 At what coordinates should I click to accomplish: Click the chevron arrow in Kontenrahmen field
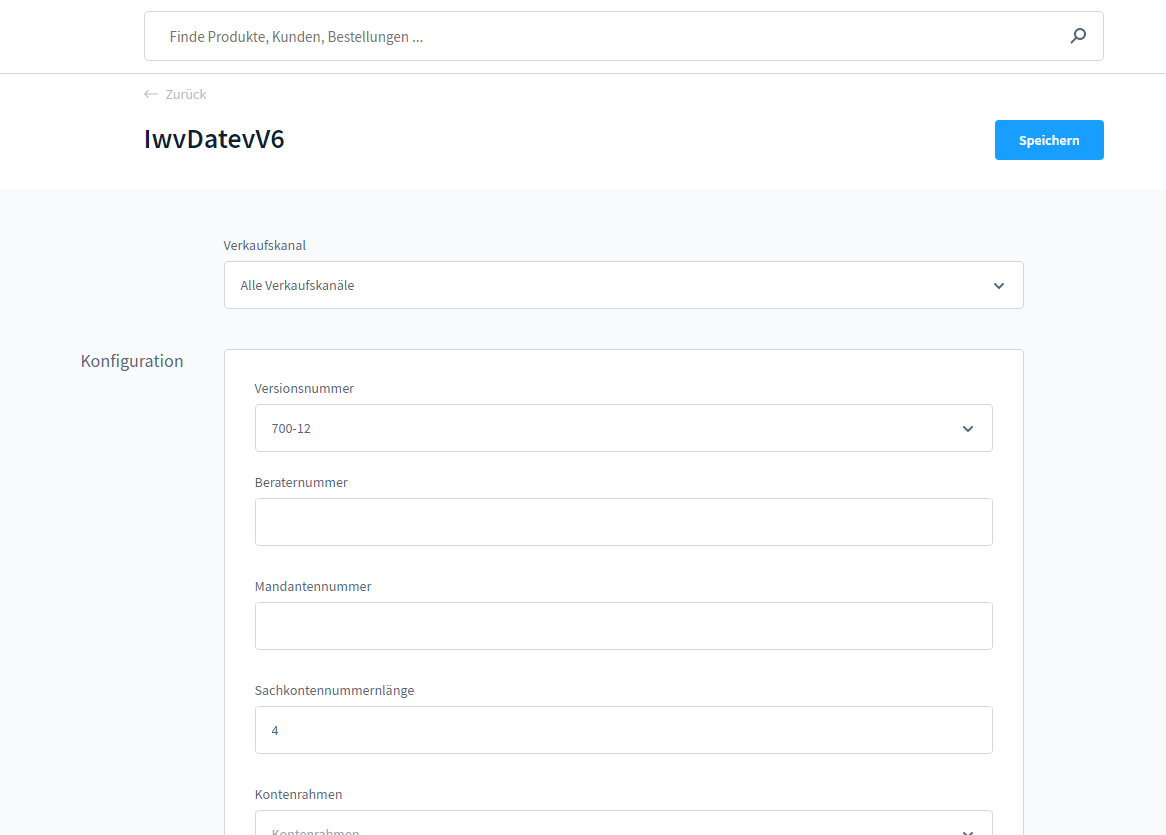pyautogui.click(x=967, y=830)
